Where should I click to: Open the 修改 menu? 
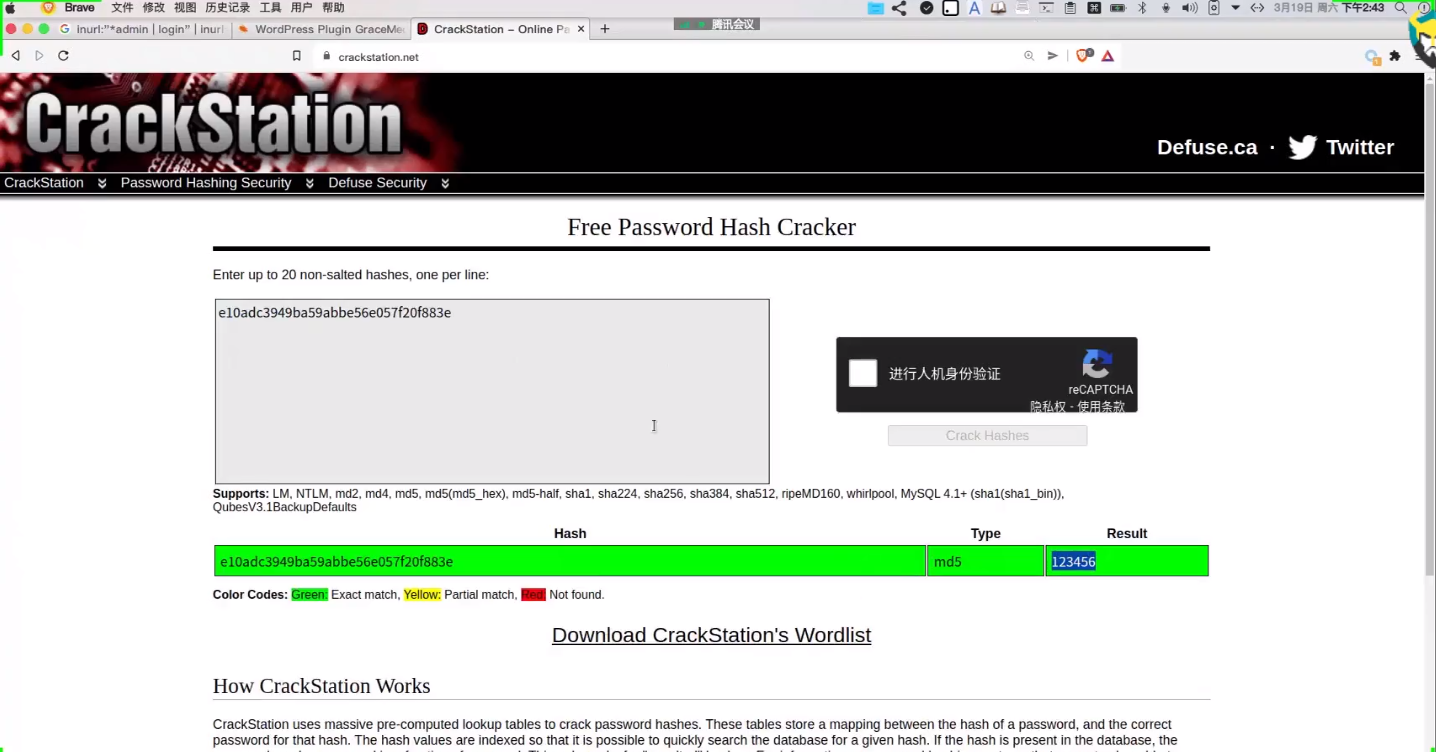[153, 8]
